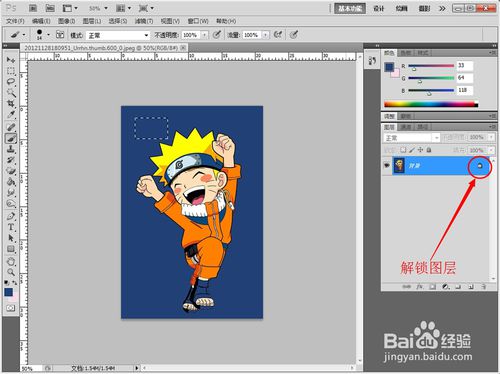
Task: Open the Image menu
Action: [66, 21]
